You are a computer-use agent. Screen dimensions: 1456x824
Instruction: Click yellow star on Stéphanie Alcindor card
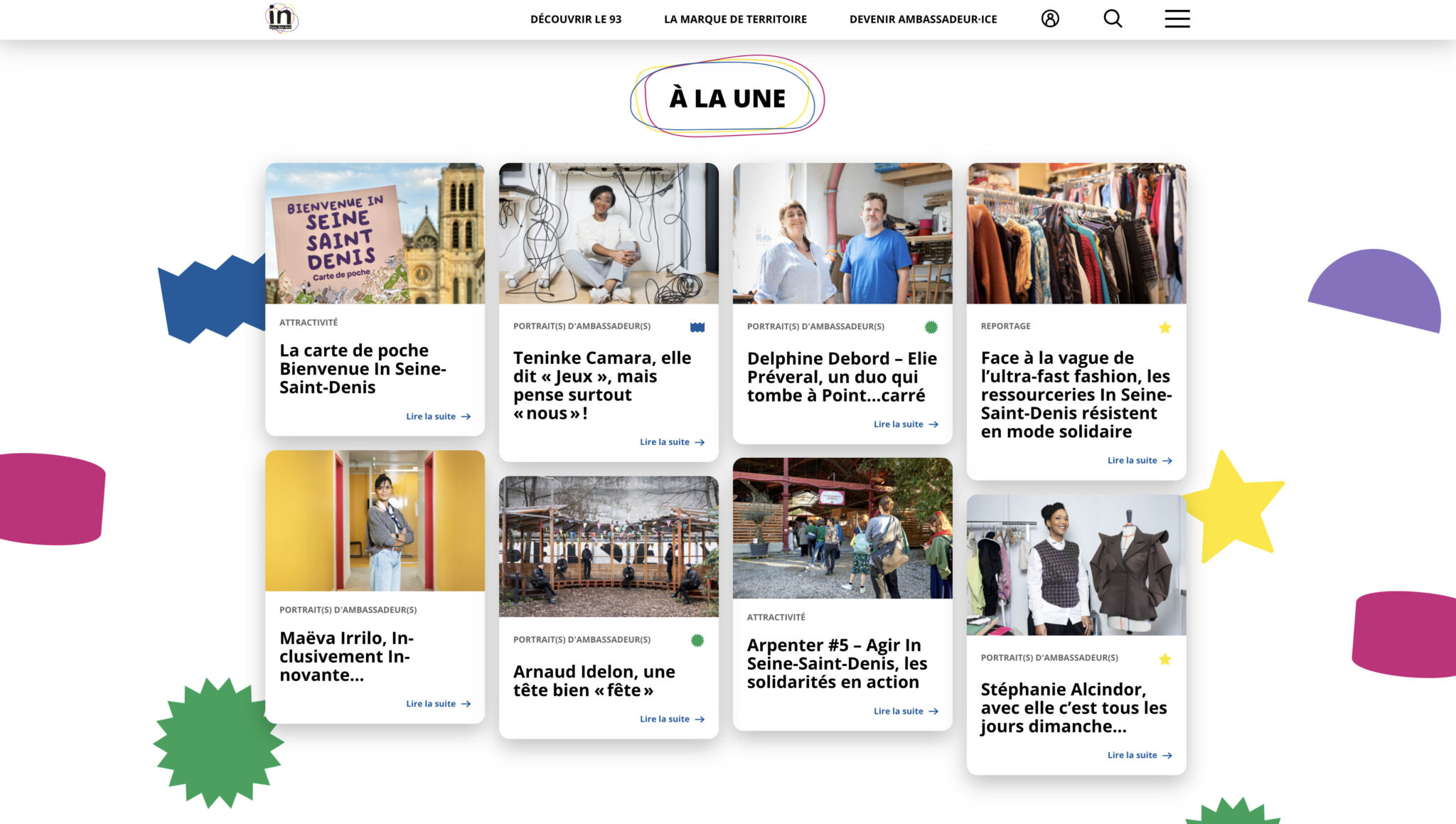pyautogui.click(x=1165, y=659)
